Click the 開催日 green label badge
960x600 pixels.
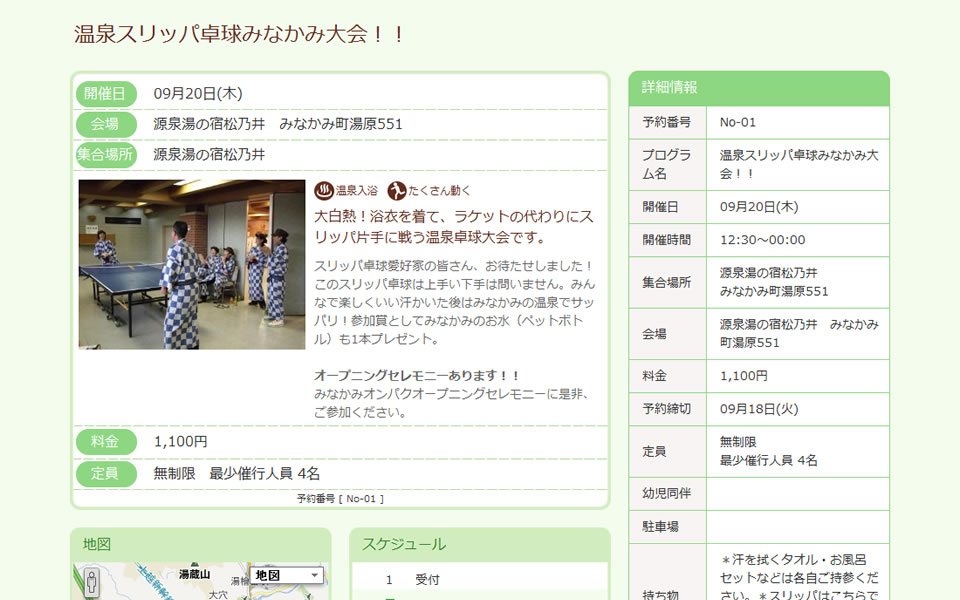tap(105, 94)
